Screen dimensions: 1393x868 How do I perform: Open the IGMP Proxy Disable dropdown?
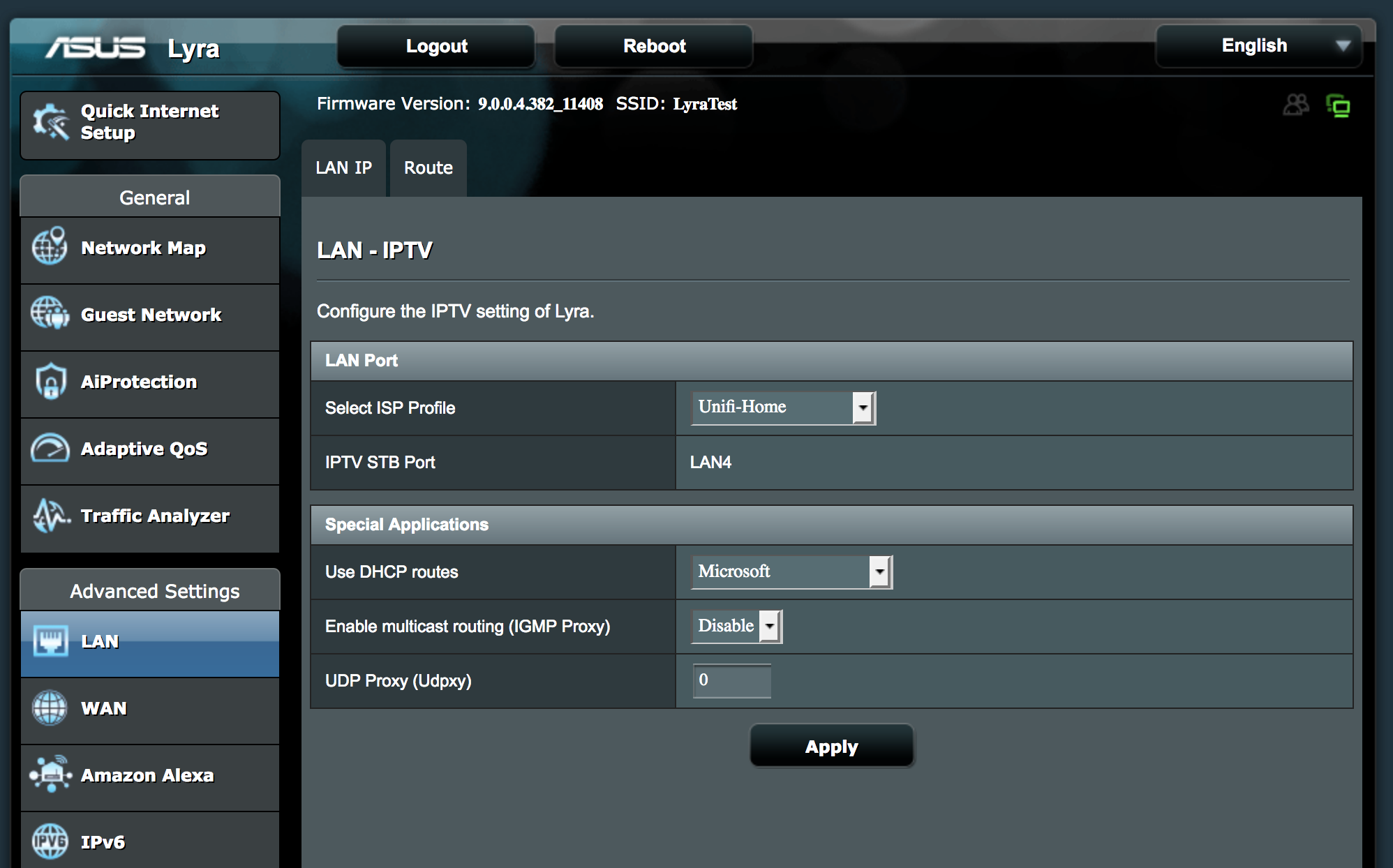pos(736,626)
